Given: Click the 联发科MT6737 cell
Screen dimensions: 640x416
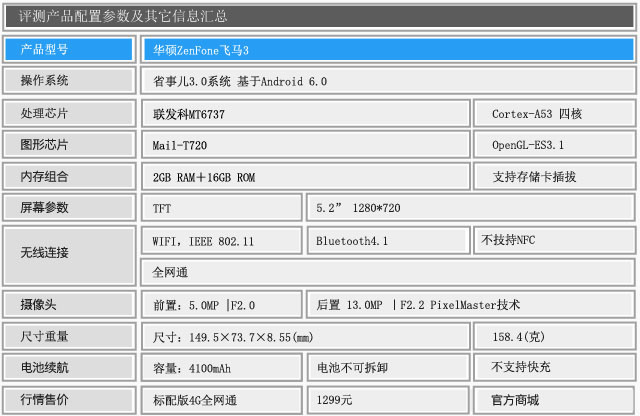Looking at the screenshot, I should pos(306,113).
